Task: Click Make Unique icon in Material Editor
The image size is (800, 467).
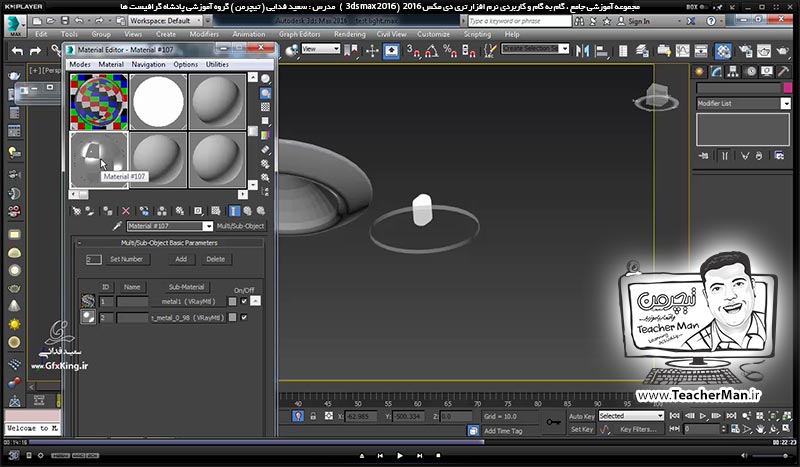Action: [162, 211]
